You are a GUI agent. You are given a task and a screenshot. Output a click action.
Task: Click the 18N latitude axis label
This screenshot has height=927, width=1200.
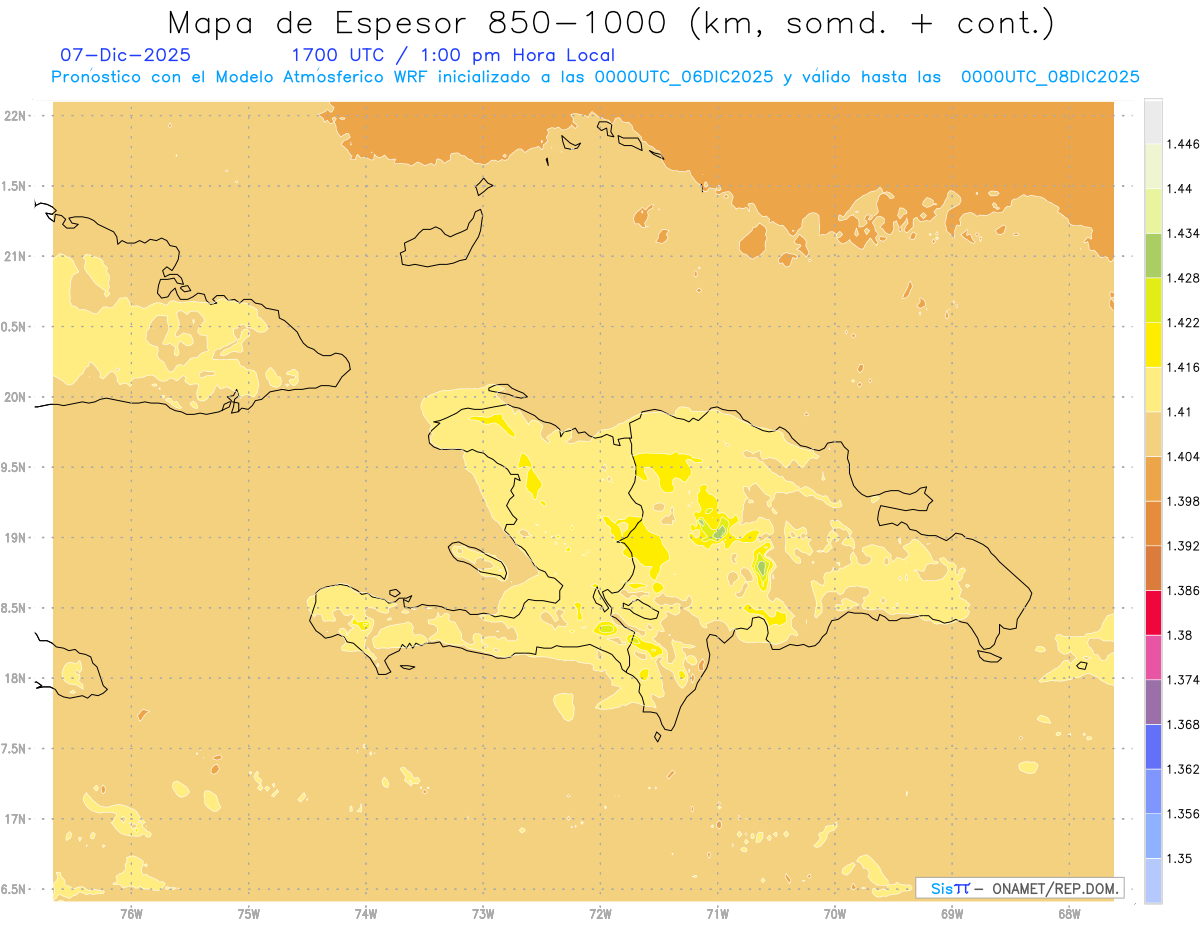[x=16, y=678]
